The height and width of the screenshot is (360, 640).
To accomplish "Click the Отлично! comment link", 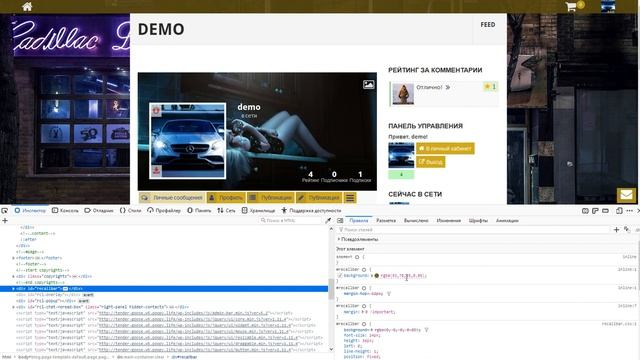I will [429, 87].
